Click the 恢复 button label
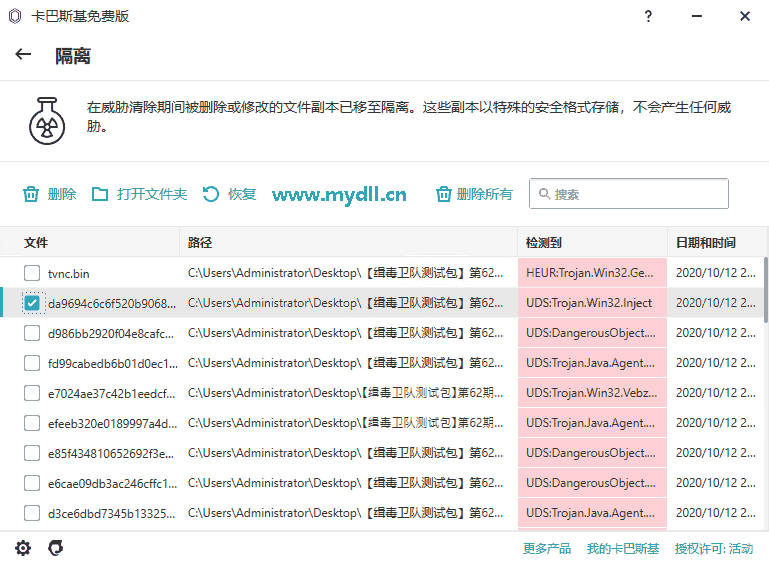Screen dimensions: 769x564 242,194
